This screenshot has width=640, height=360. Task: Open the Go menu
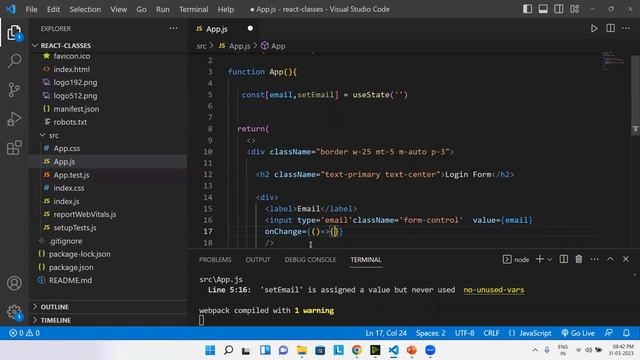tap(141, 9)
